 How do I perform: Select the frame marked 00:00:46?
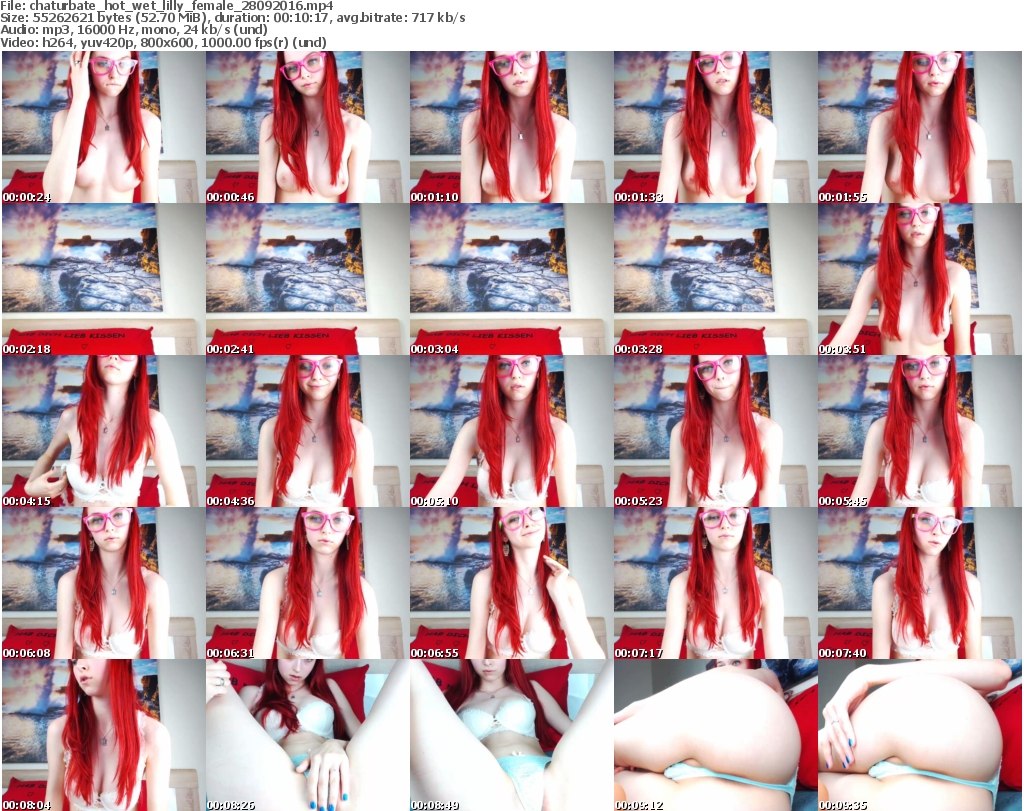[x=307, y=127]
